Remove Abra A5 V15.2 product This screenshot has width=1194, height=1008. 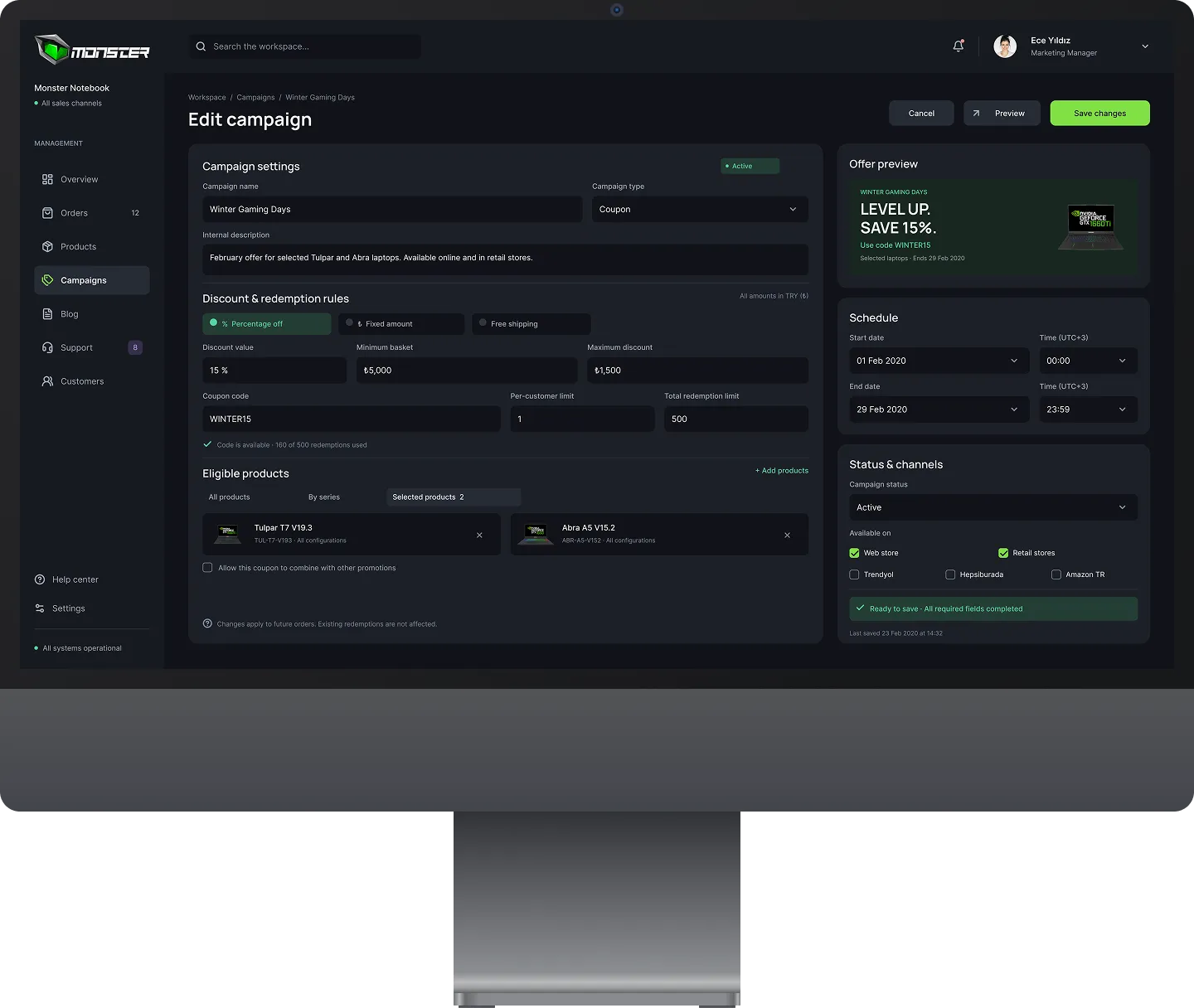[787, 535]
